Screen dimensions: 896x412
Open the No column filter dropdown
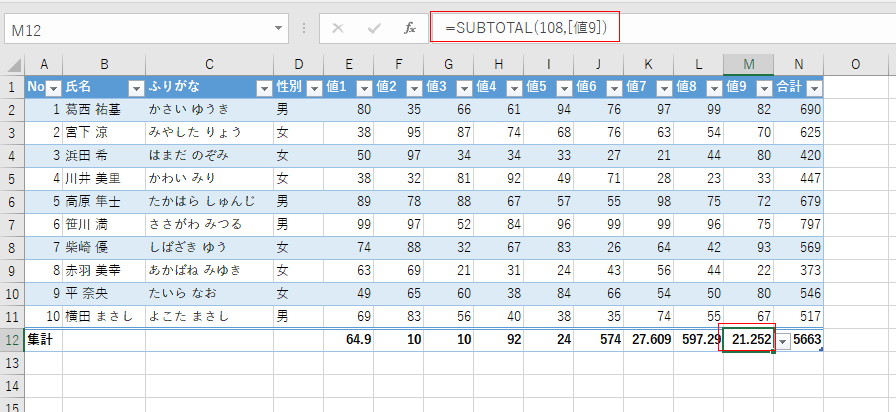click(54, 88)
